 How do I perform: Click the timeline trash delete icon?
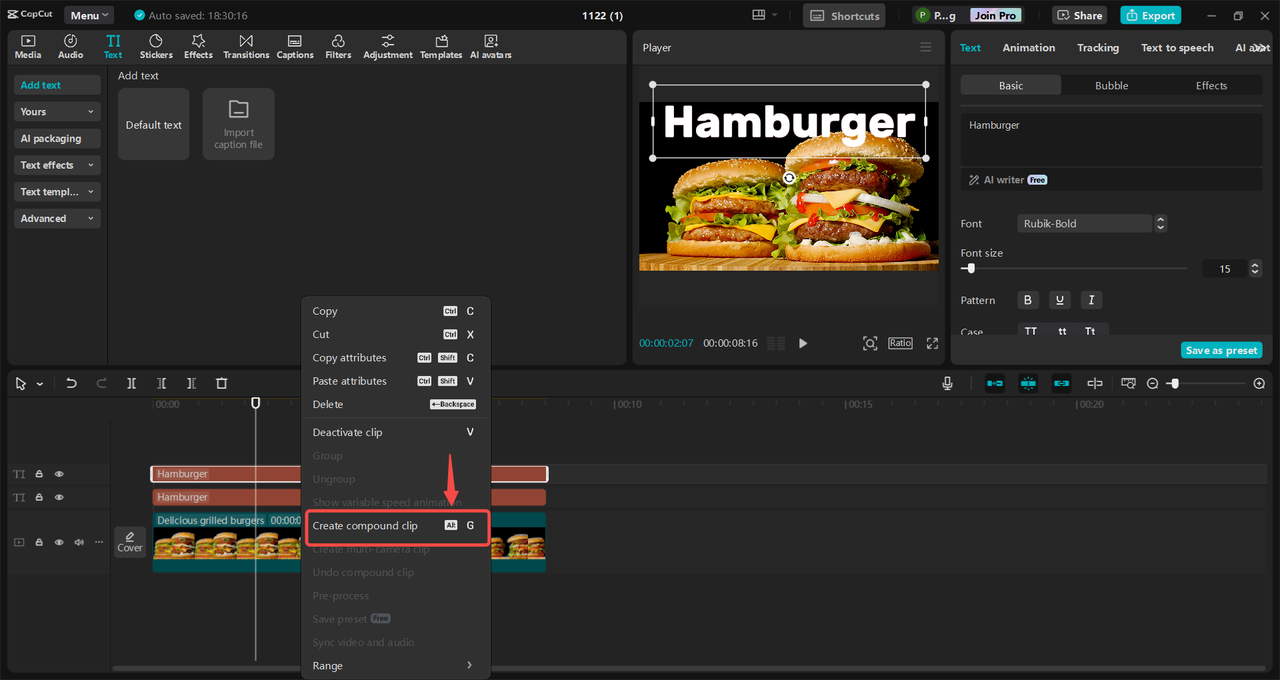222,383
